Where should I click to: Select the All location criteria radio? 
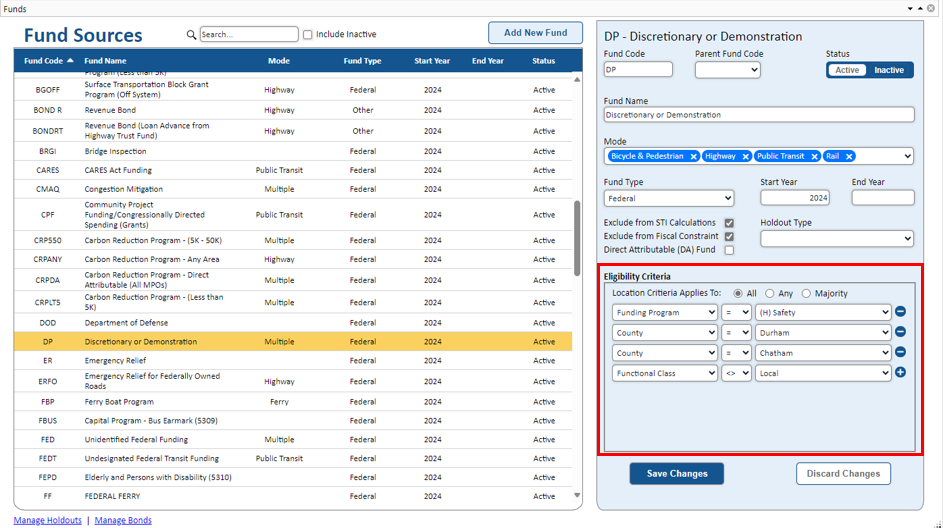pos(738,293)
